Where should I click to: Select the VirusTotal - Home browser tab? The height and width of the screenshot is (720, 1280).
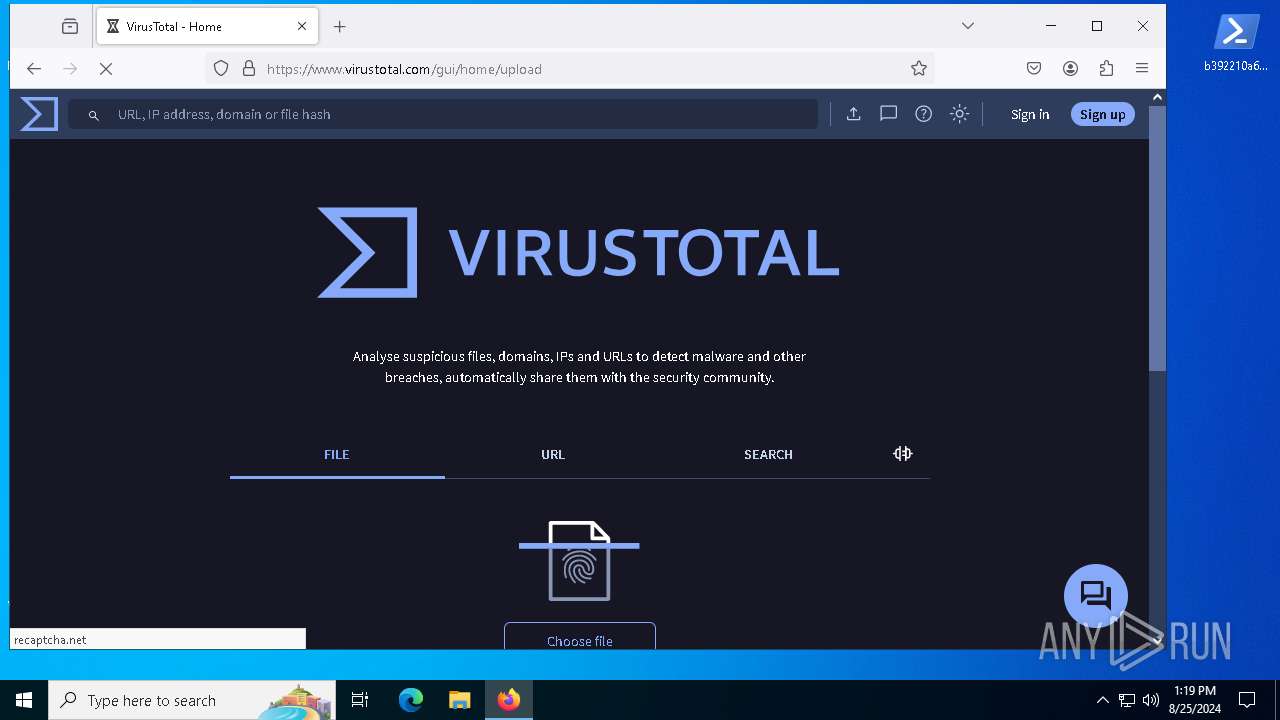[x=208, y=26]
